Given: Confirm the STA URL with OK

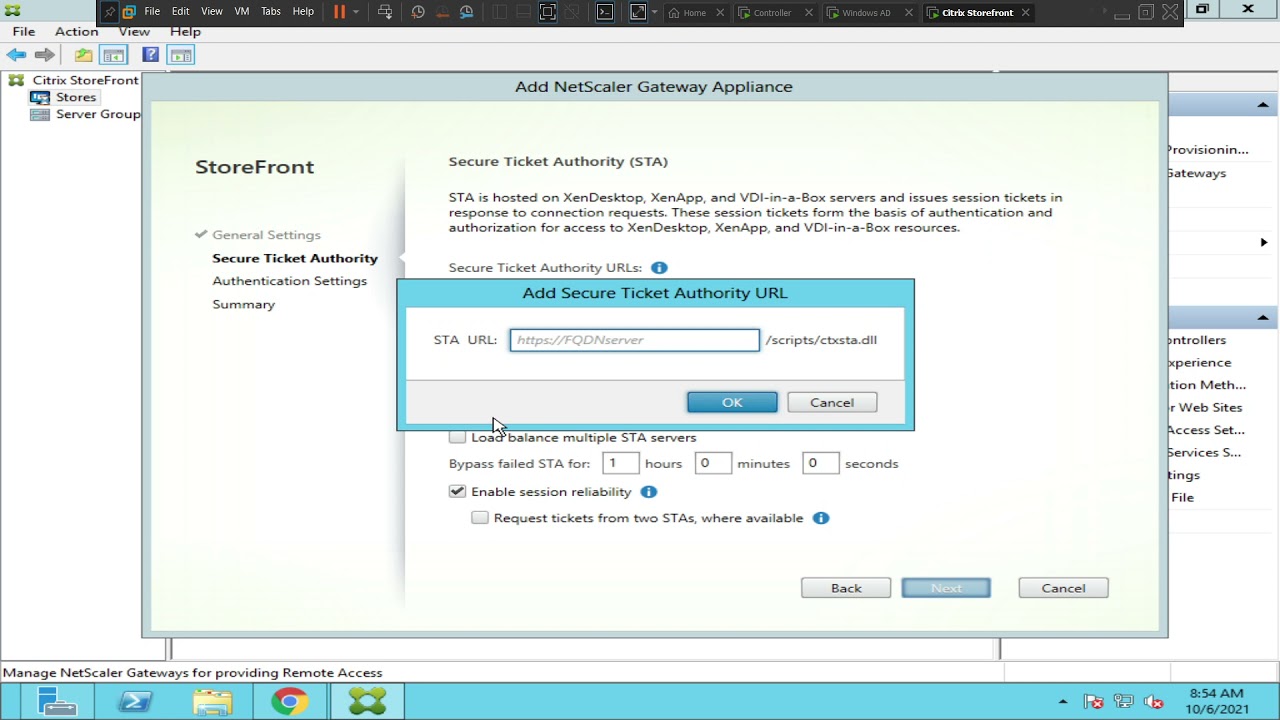Looking at the screenshot, I should tap(732, 402).
